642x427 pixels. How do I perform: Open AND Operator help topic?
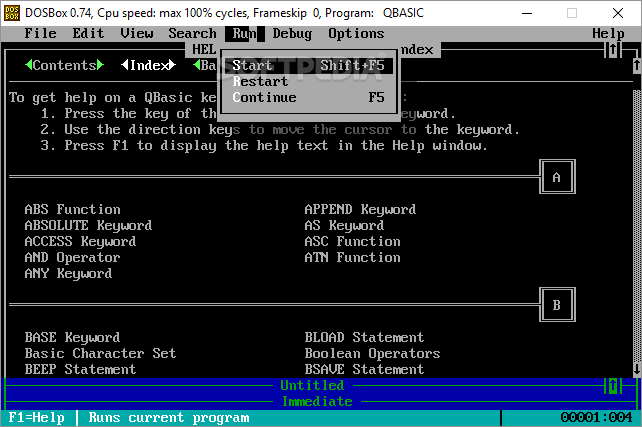[x=72, y=257]
